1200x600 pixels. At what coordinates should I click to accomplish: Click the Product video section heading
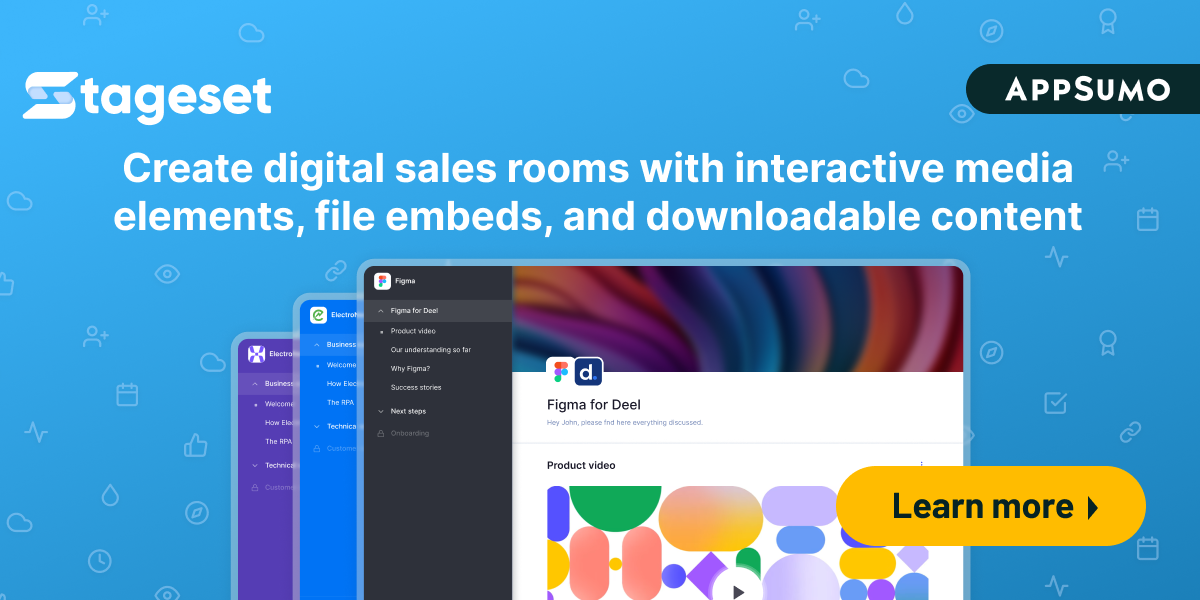click(x=581, y=465)
